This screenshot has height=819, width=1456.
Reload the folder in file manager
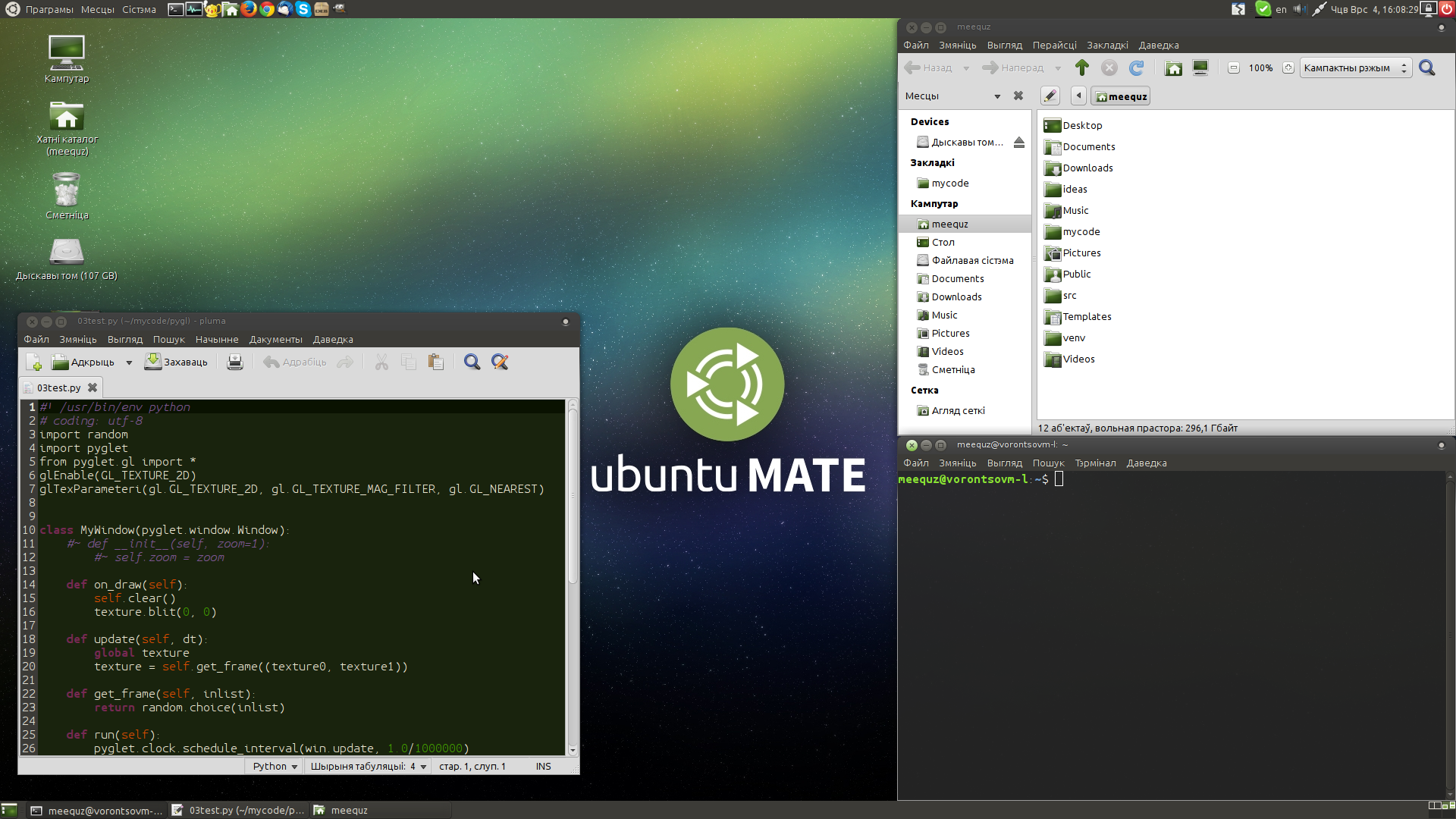tap(1137, 68)
